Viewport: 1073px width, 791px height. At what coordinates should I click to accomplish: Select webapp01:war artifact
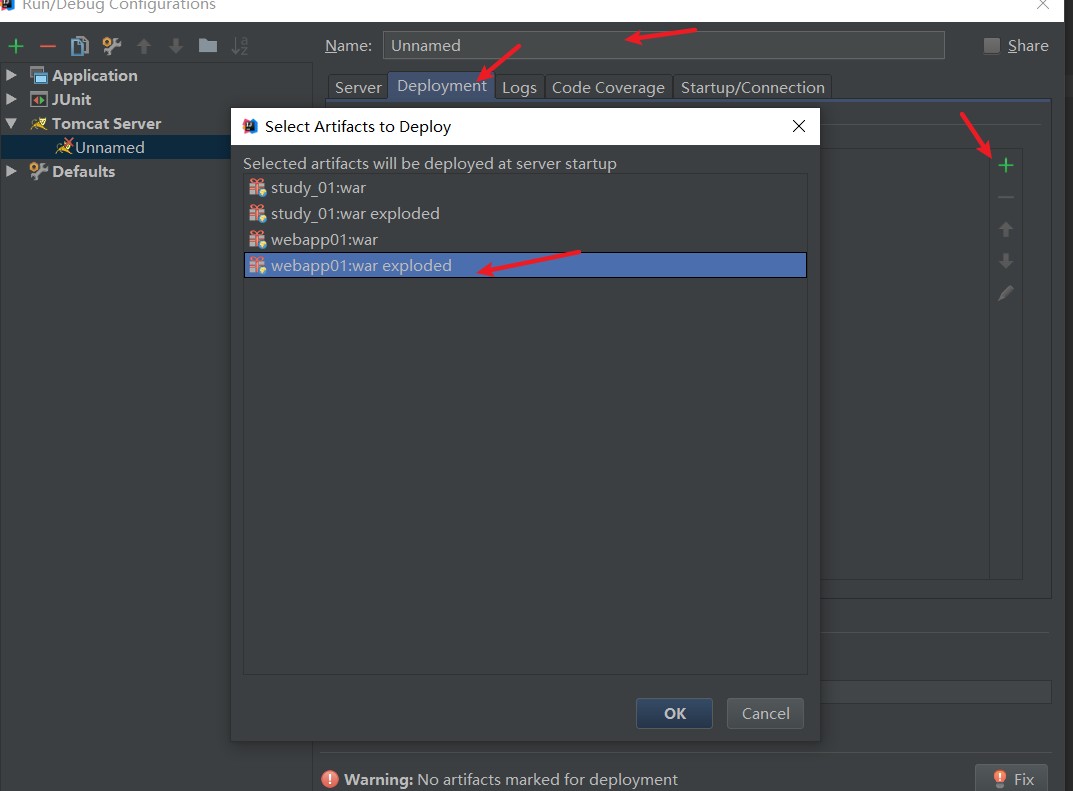[526, 239]
